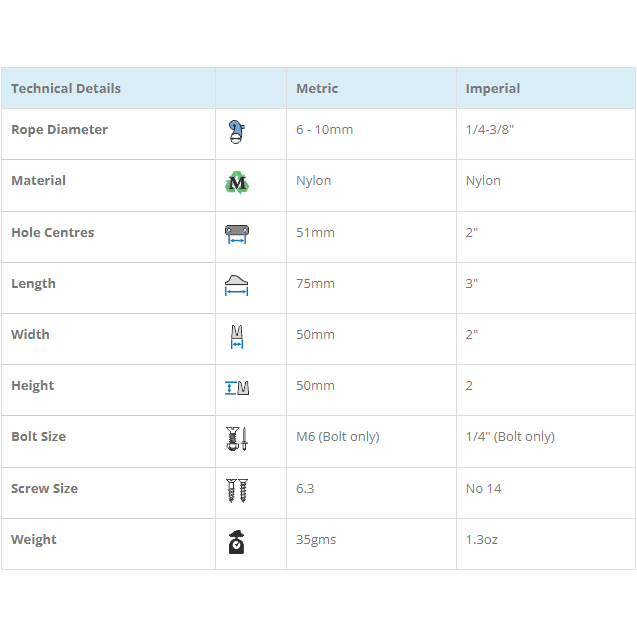Click the hole centres plate icon
Viewport: 637px width, 637px height.
coord(237,234)
